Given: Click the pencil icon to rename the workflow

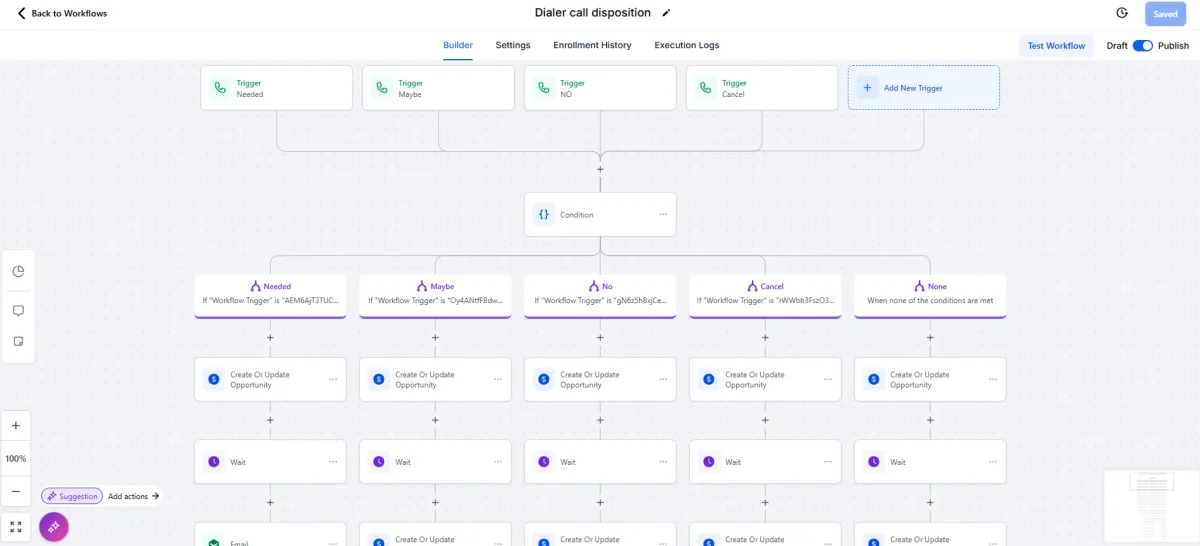Looking at the screenshot, I should tap(667, 13).
